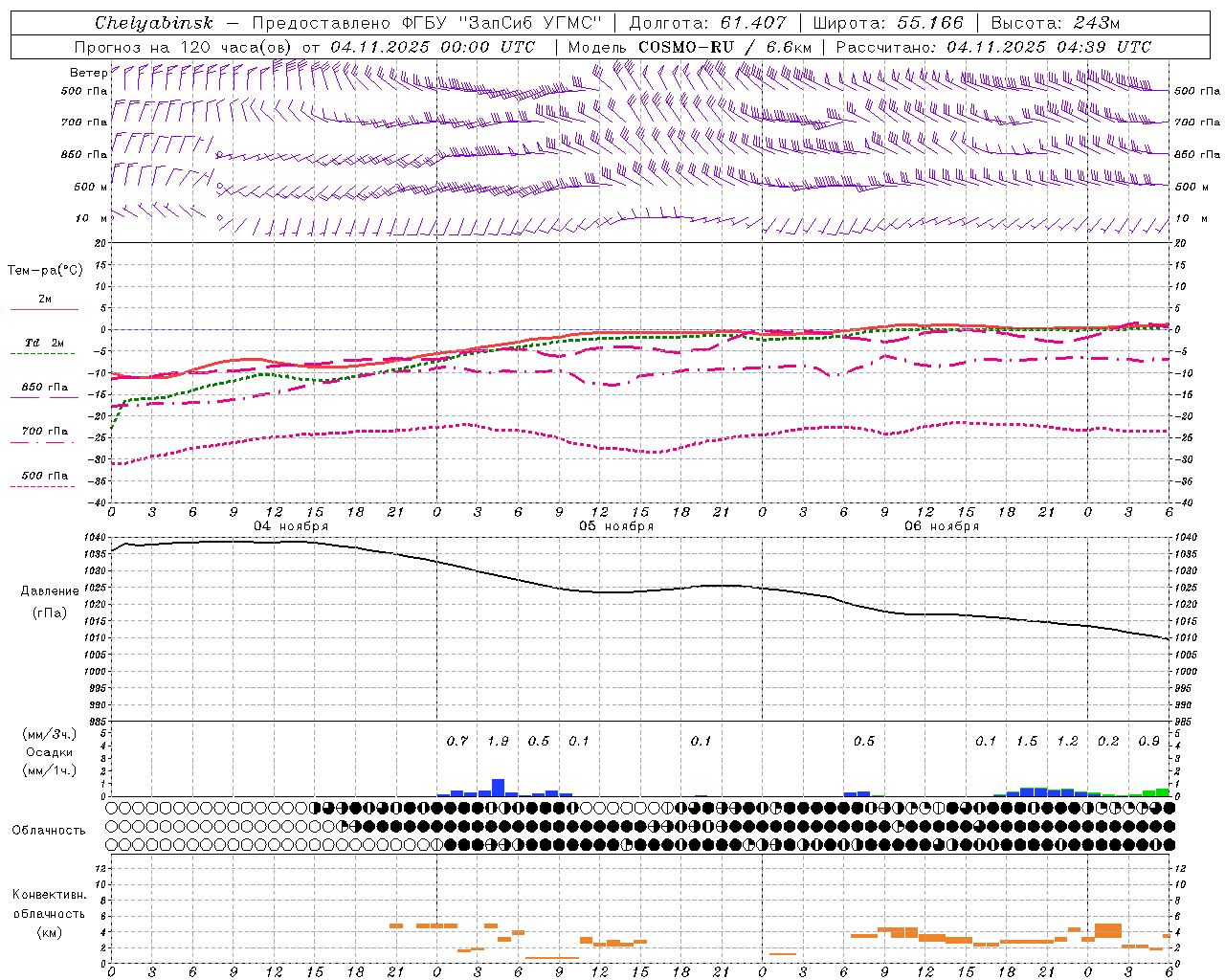Click the 04 ноября date label
The height and width of the screenshot is (980, 1225).
(x=290, y=526)
